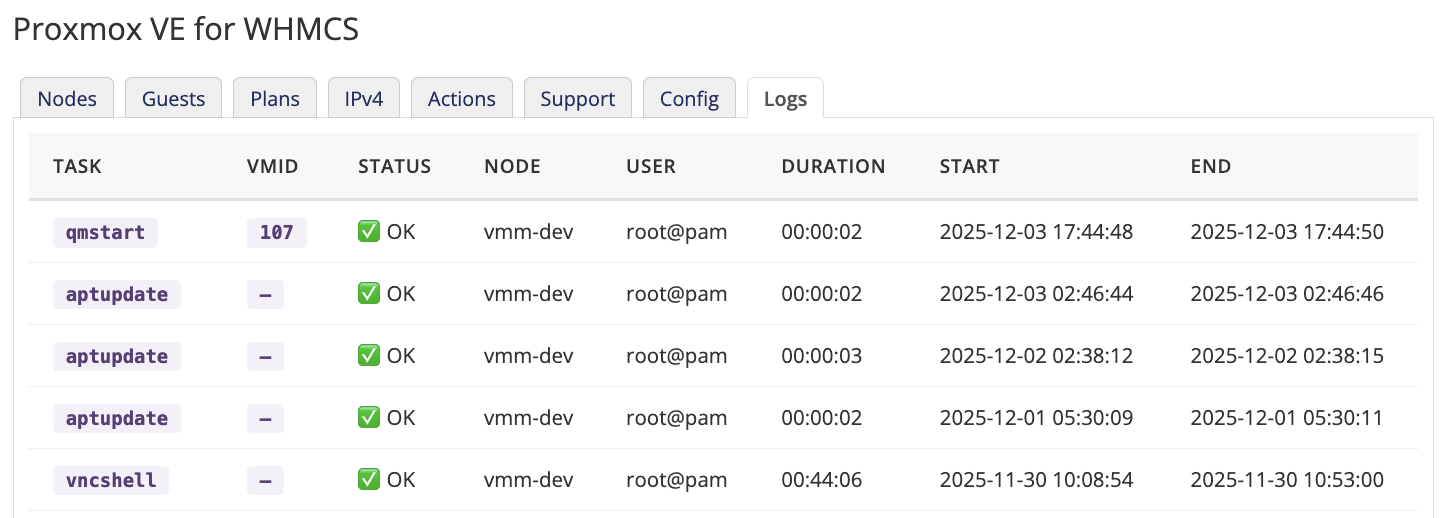Switch to the Nodes tab
This screenshot has width=1450, height=518.
click(x=67, y=99)
